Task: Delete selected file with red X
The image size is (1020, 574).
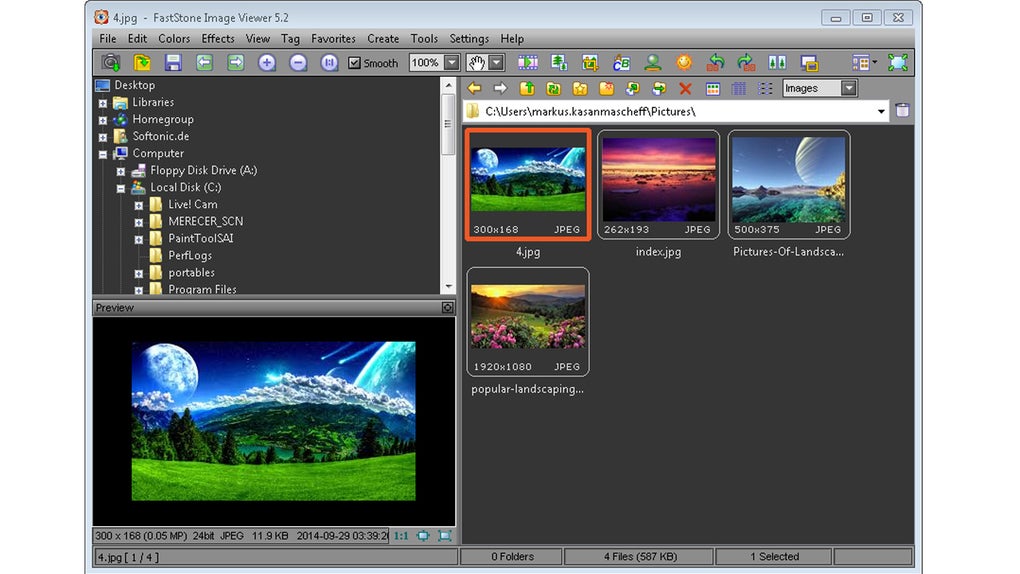Action: 685,88
